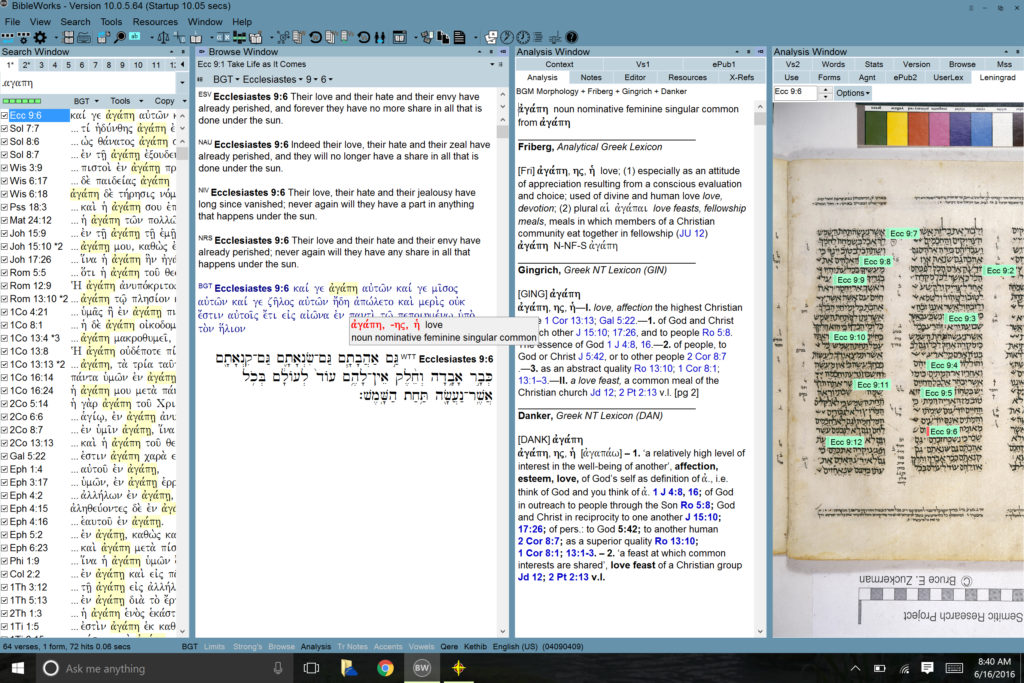Toggle Accents in the status bar
Screen dimensions: 1024x683
388,646
